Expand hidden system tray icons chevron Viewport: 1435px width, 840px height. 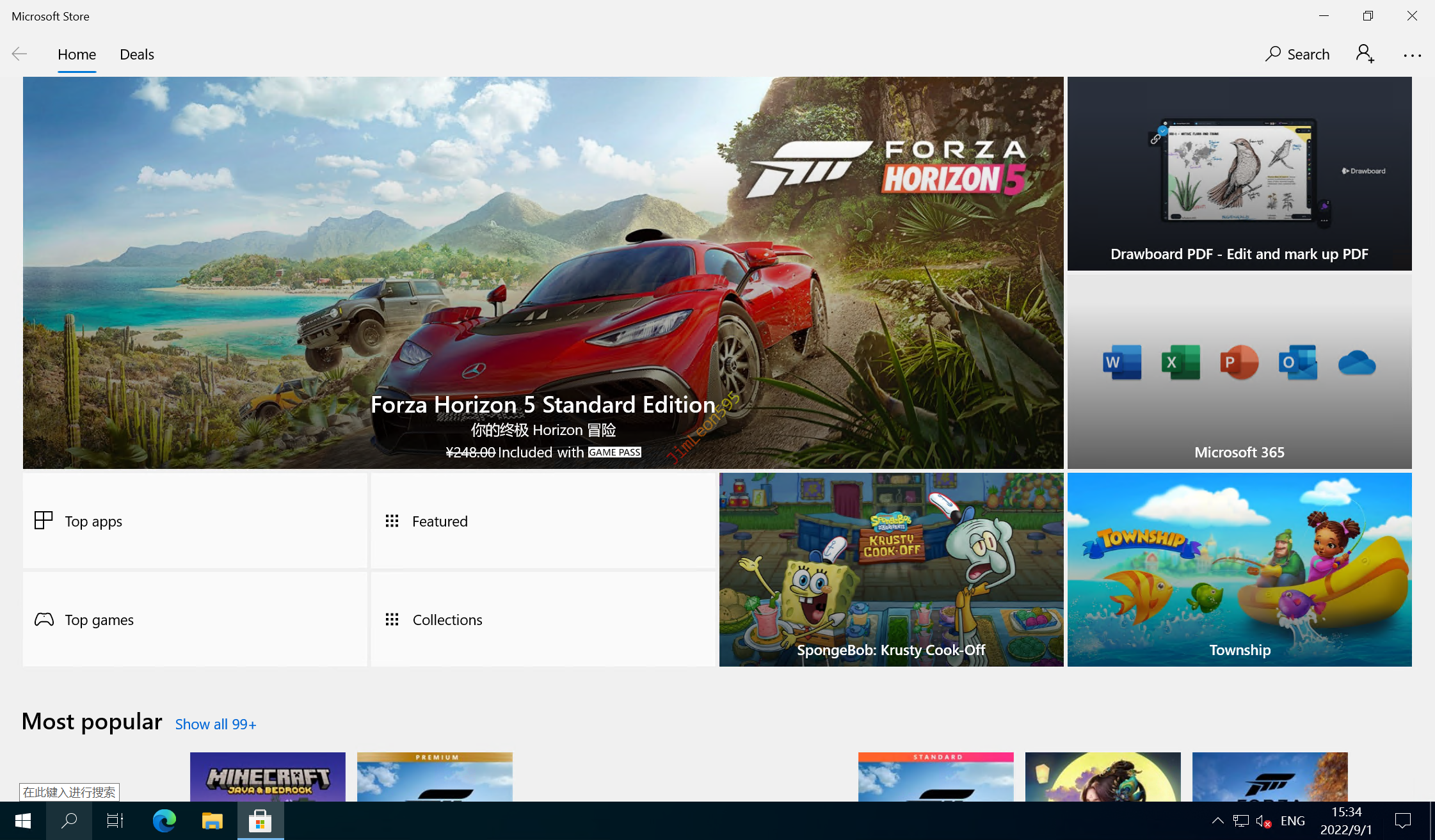tap(1217, 821)
